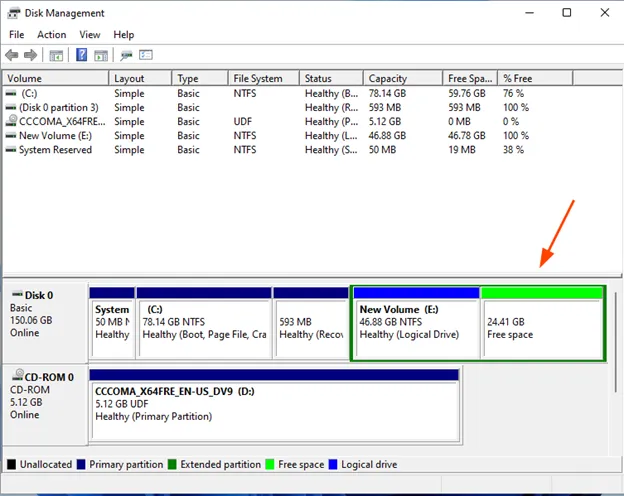Click the Disk Management app icon in the title bar

pyautogui.click(x=12, y=13)
